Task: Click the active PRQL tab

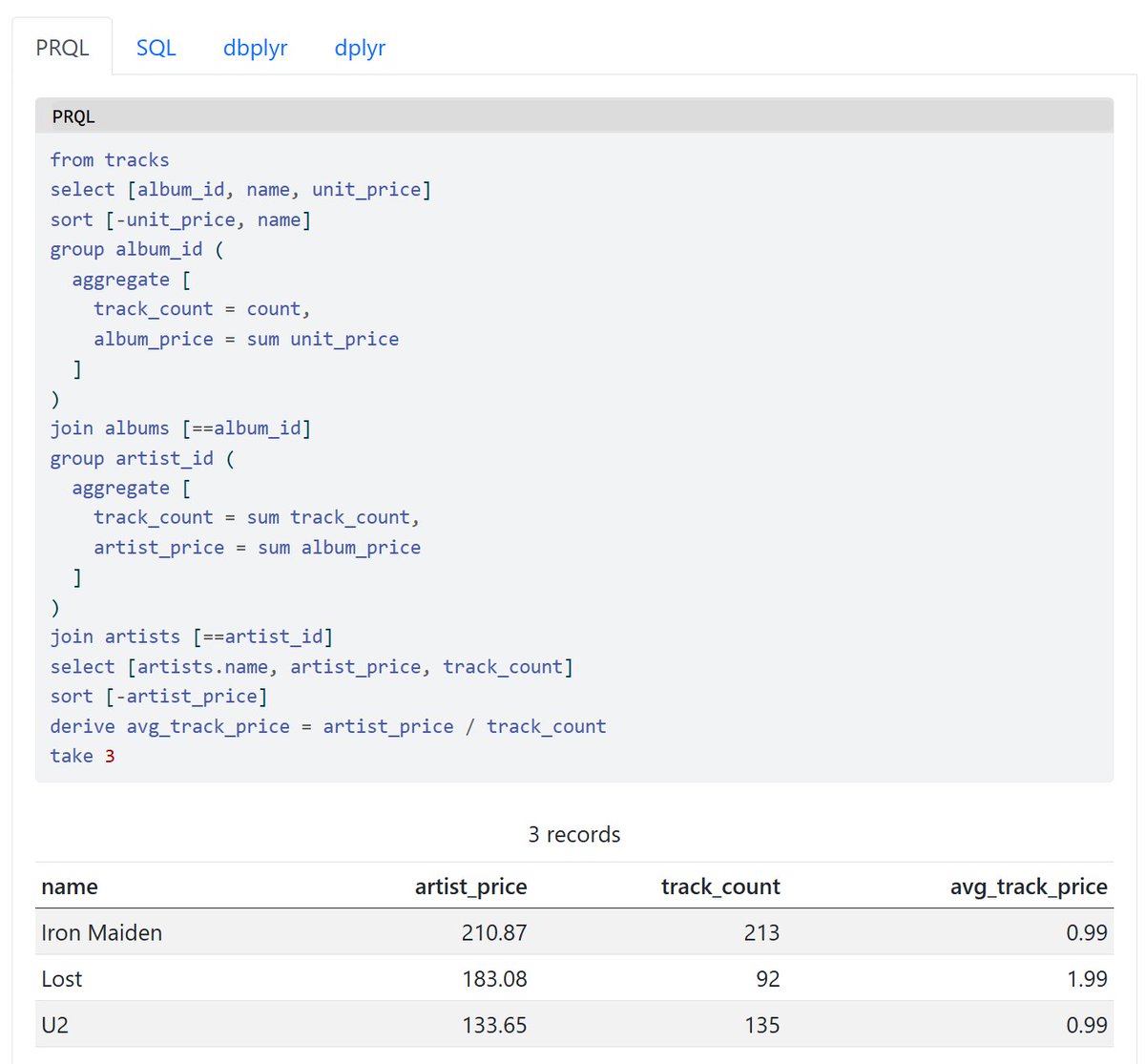Action: tap(63, 46)
